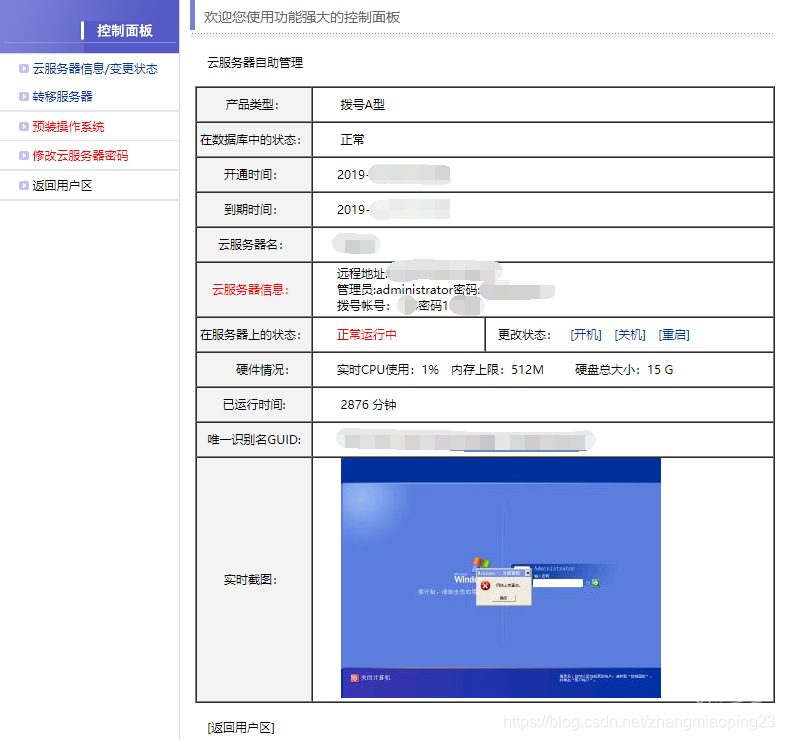Click the [开机] power-on link
Screen dimensions: 785x740
tap(586, 334)
